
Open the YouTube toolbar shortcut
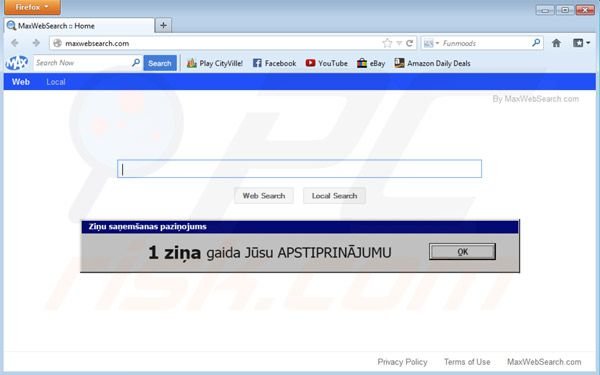[x=326, y=63]
